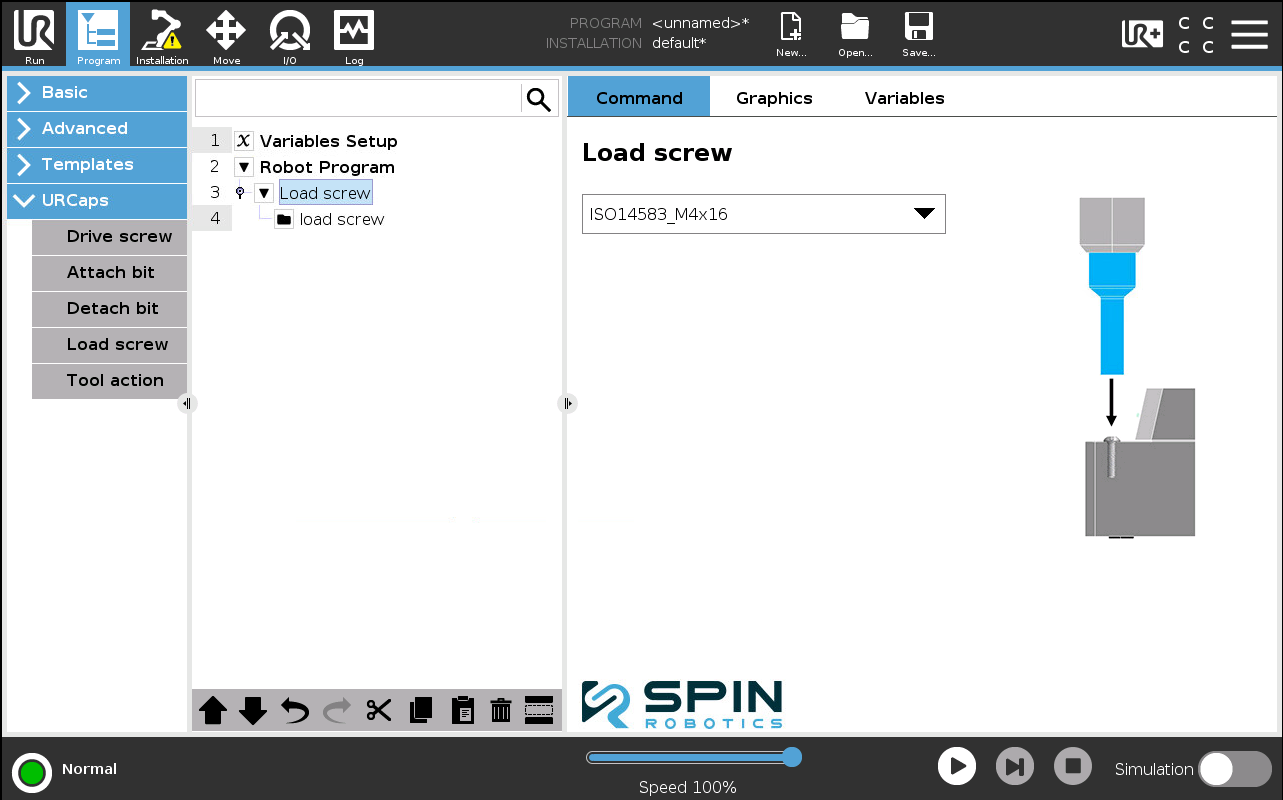Screen dimensions: 1283x800
Task: Toggle Simulation mode switch
Action: 1234,769
